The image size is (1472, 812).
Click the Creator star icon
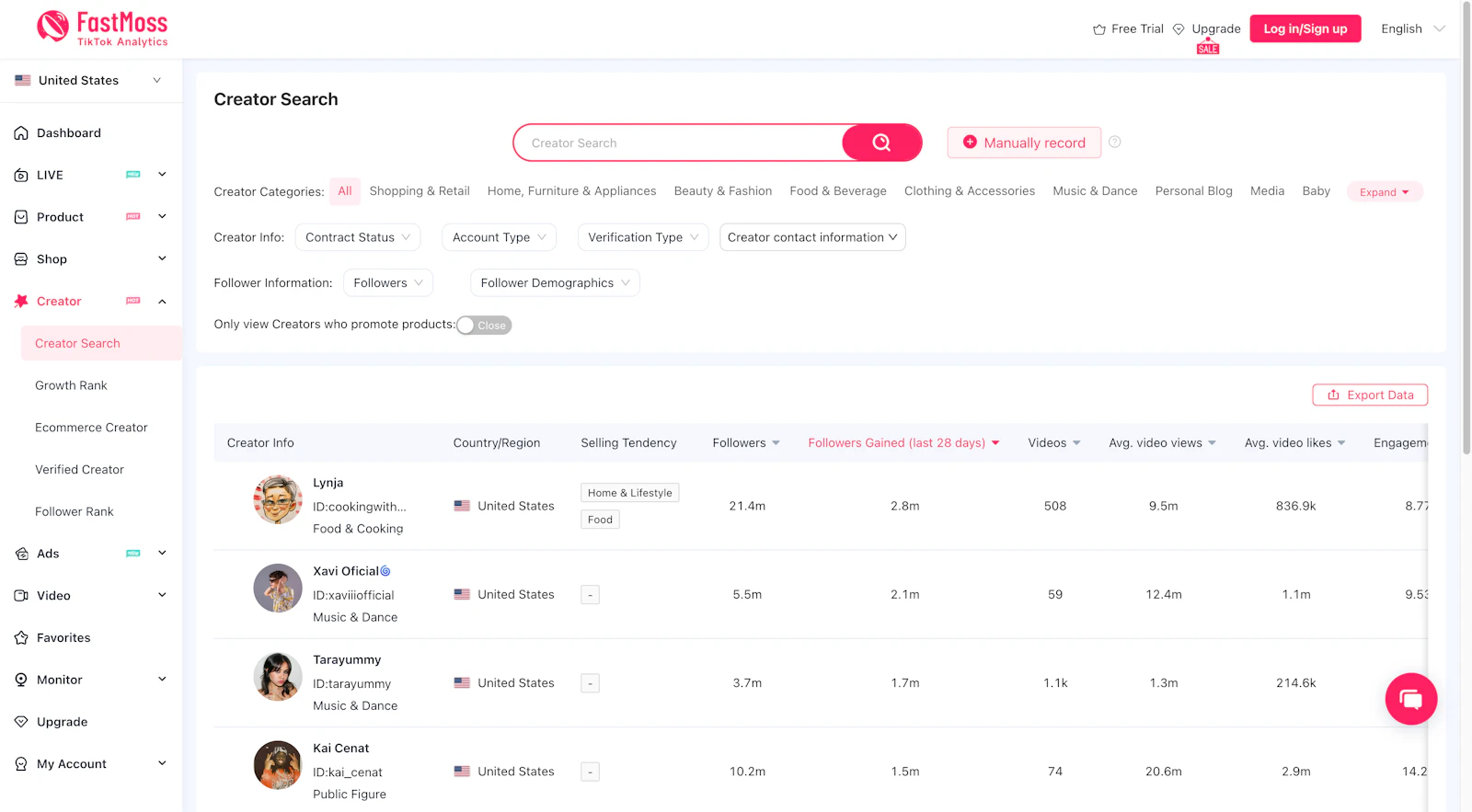coord(21,302)
